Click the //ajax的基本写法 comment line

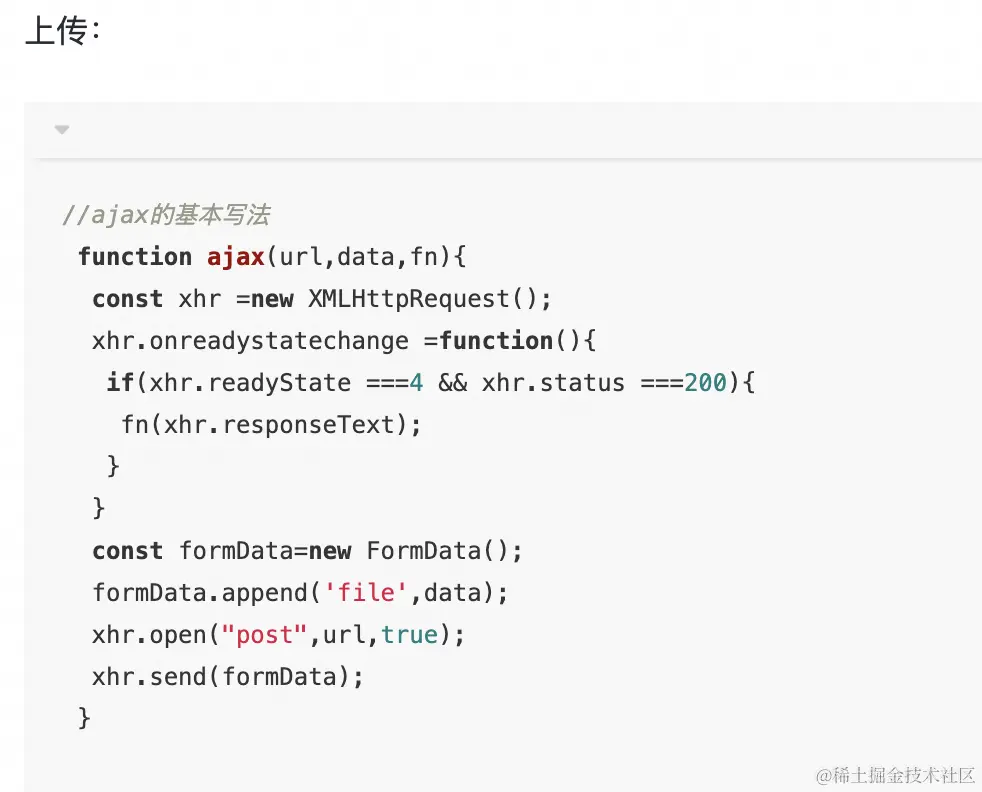coord(165,215)
